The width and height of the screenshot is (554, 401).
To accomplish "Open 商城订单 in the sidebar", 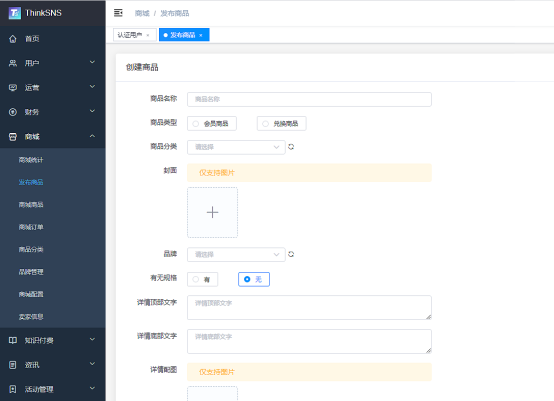I will (x=31, y=227).
